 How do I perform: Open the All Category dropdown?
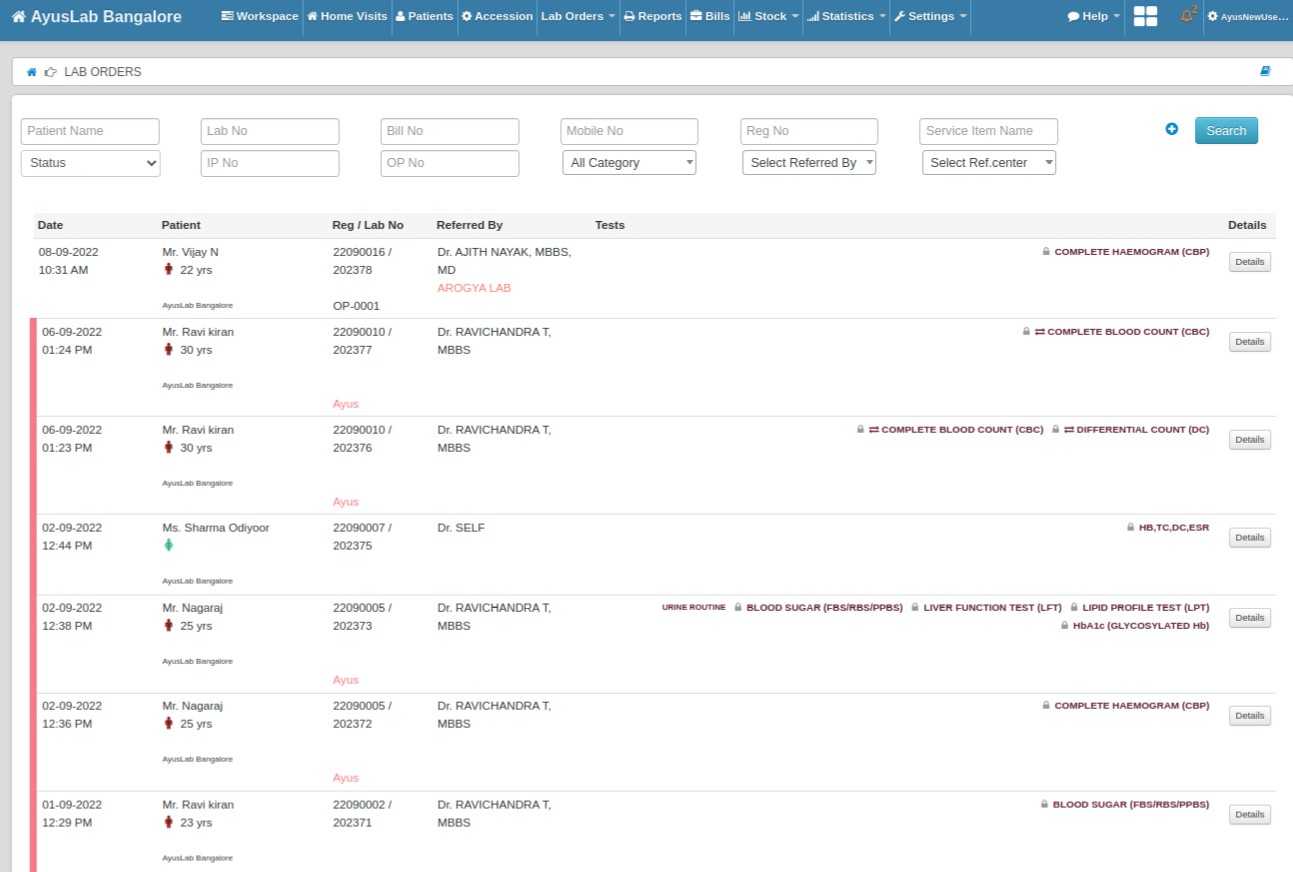[628, 161]
